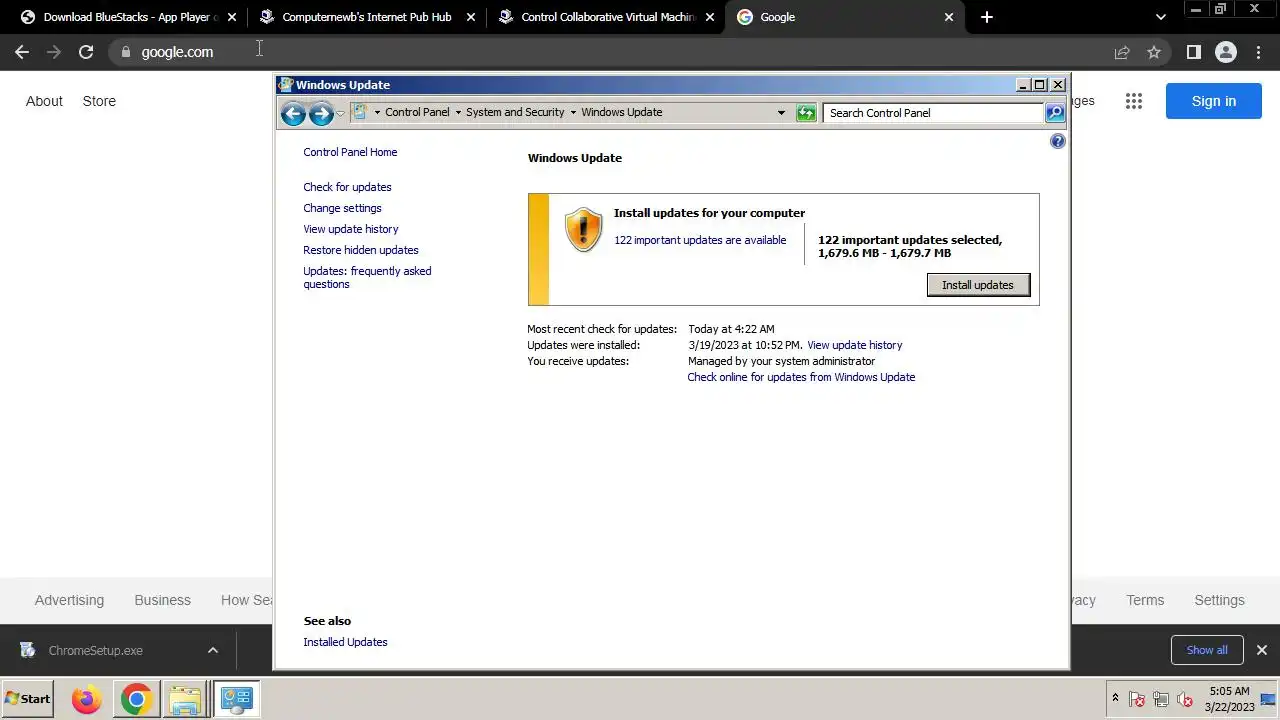Open Google apps grid icon

(1133, 101)
